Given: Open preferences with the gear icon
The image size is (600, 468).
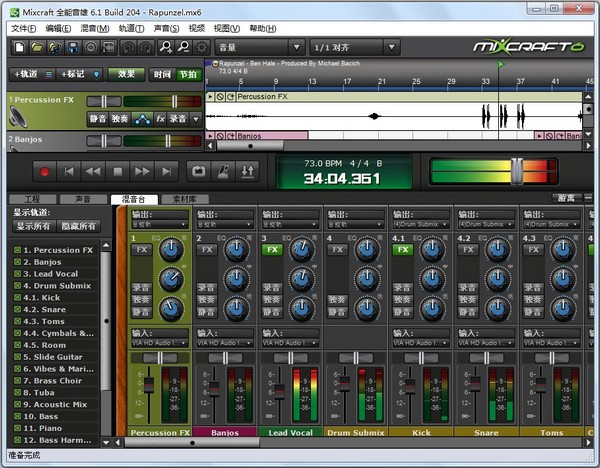Looking at the screenshot, I should pyautogui.click(x=202, y=47).
